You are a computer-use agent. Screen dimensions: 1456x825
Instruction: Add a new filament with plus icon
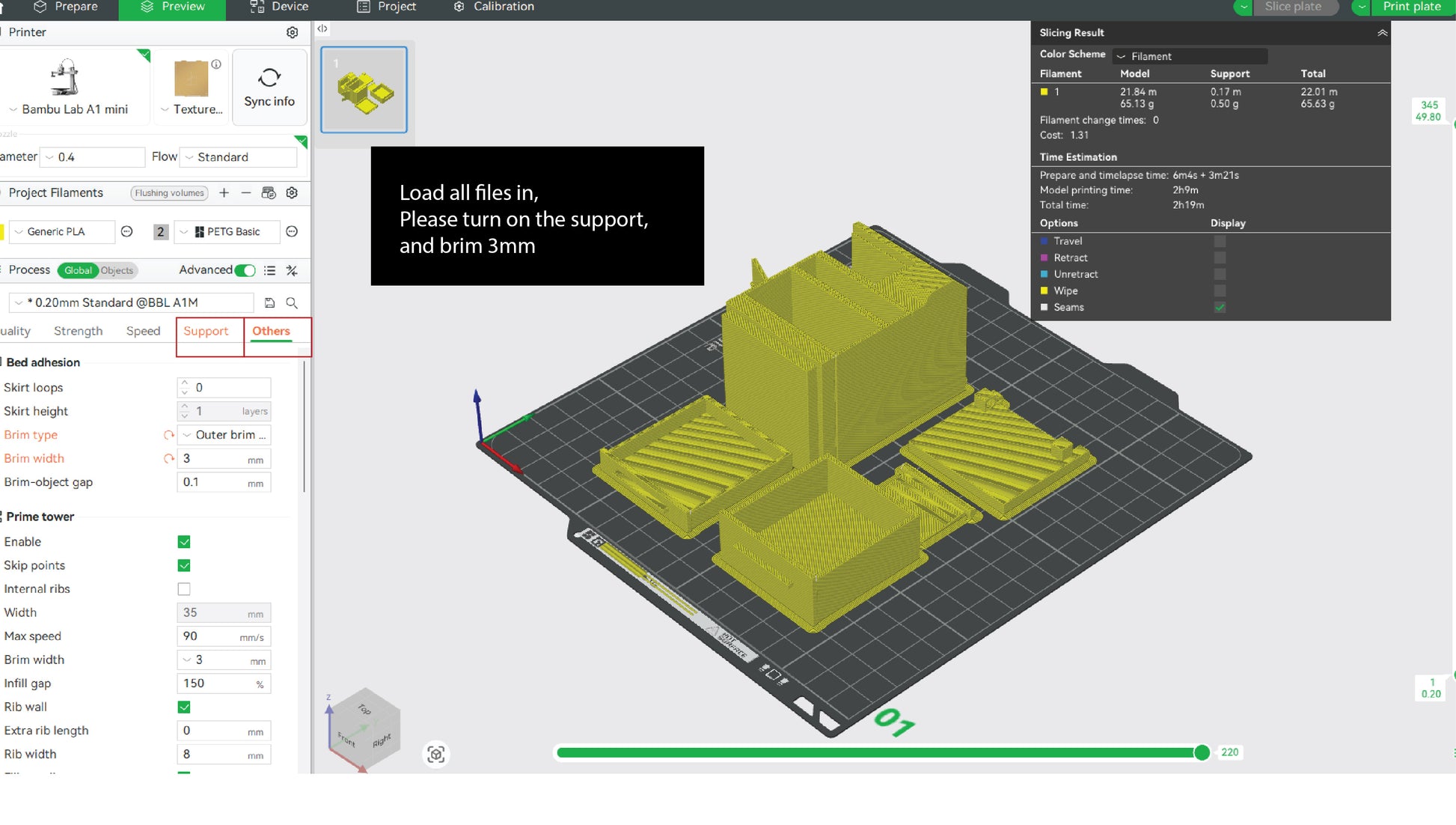pyautogui.click(x=224, y=193)
